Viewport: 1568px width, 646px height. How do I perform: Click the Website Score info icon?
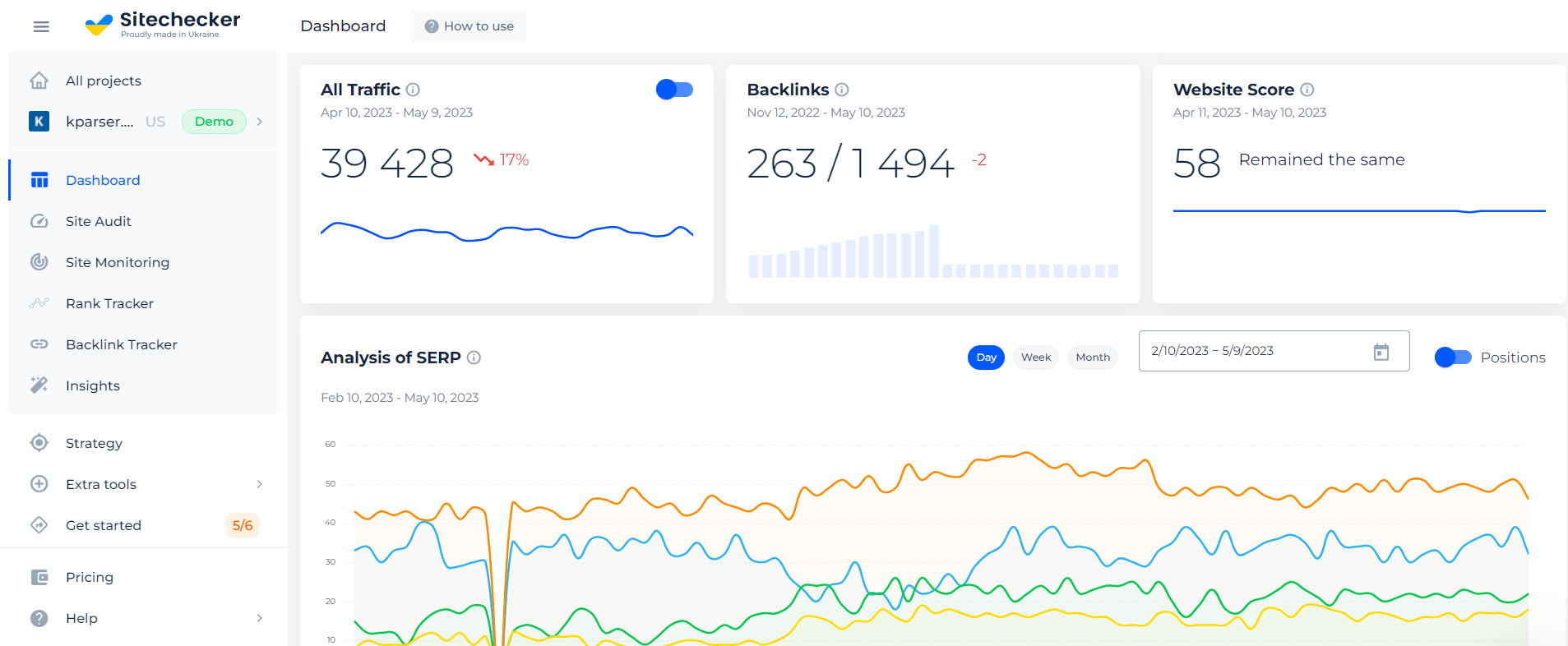[x=1307, y=90]
